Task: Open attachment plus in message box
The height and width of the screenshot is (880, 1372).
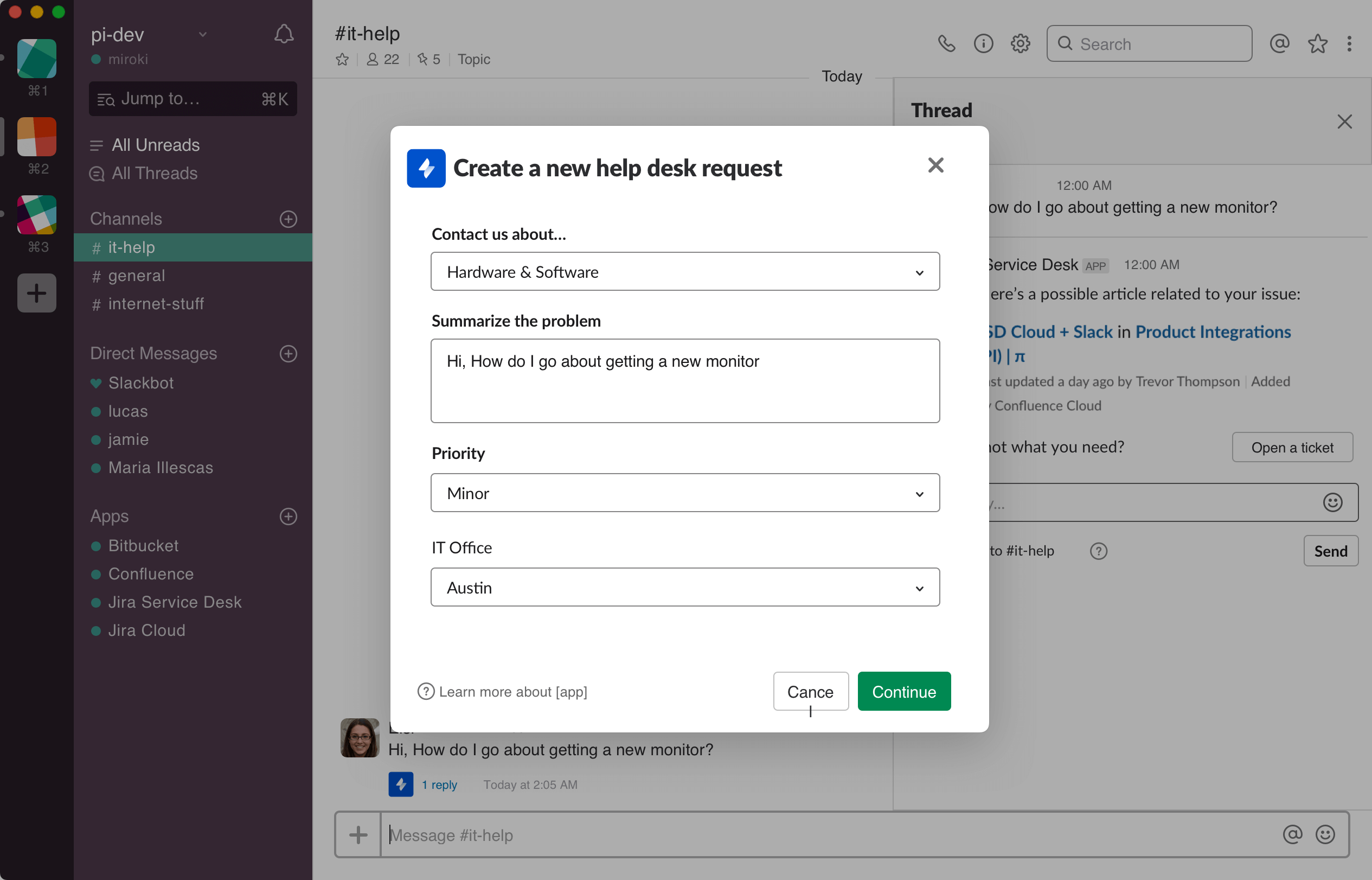Action: (x=358, y=835)
